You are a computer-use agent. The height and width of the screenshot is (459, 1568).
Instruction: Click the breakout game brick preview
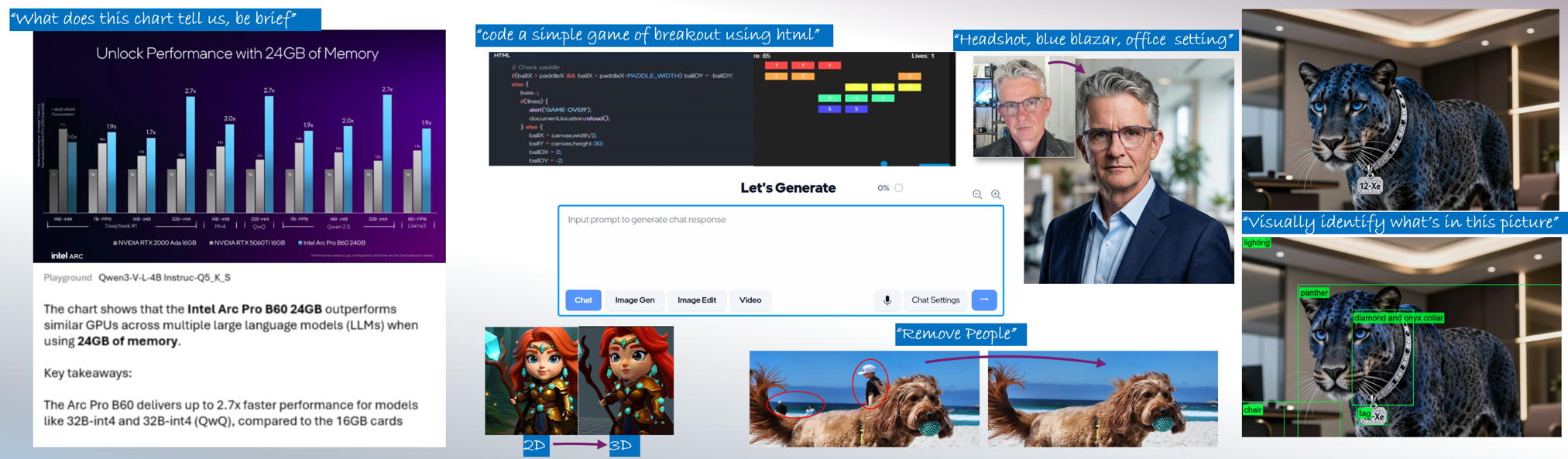pos(854,109)
